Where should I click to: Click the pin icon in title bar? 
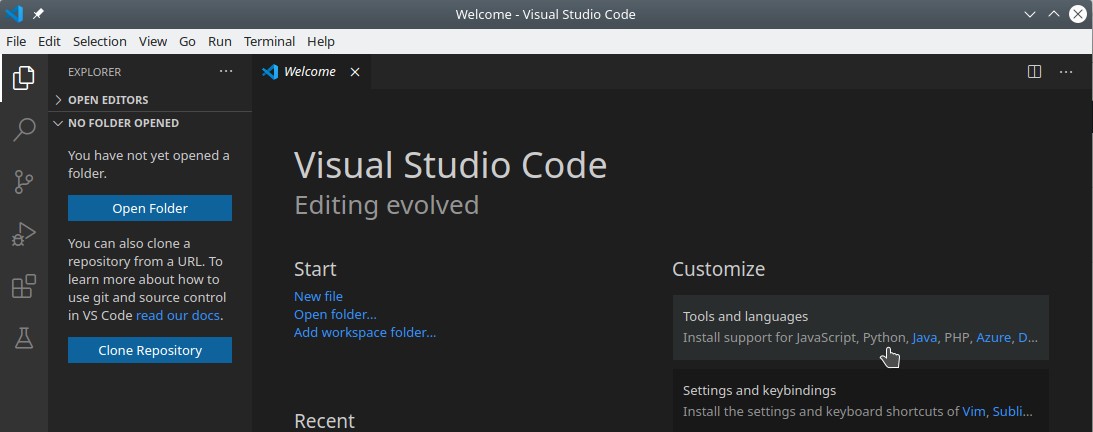[38, 14]
